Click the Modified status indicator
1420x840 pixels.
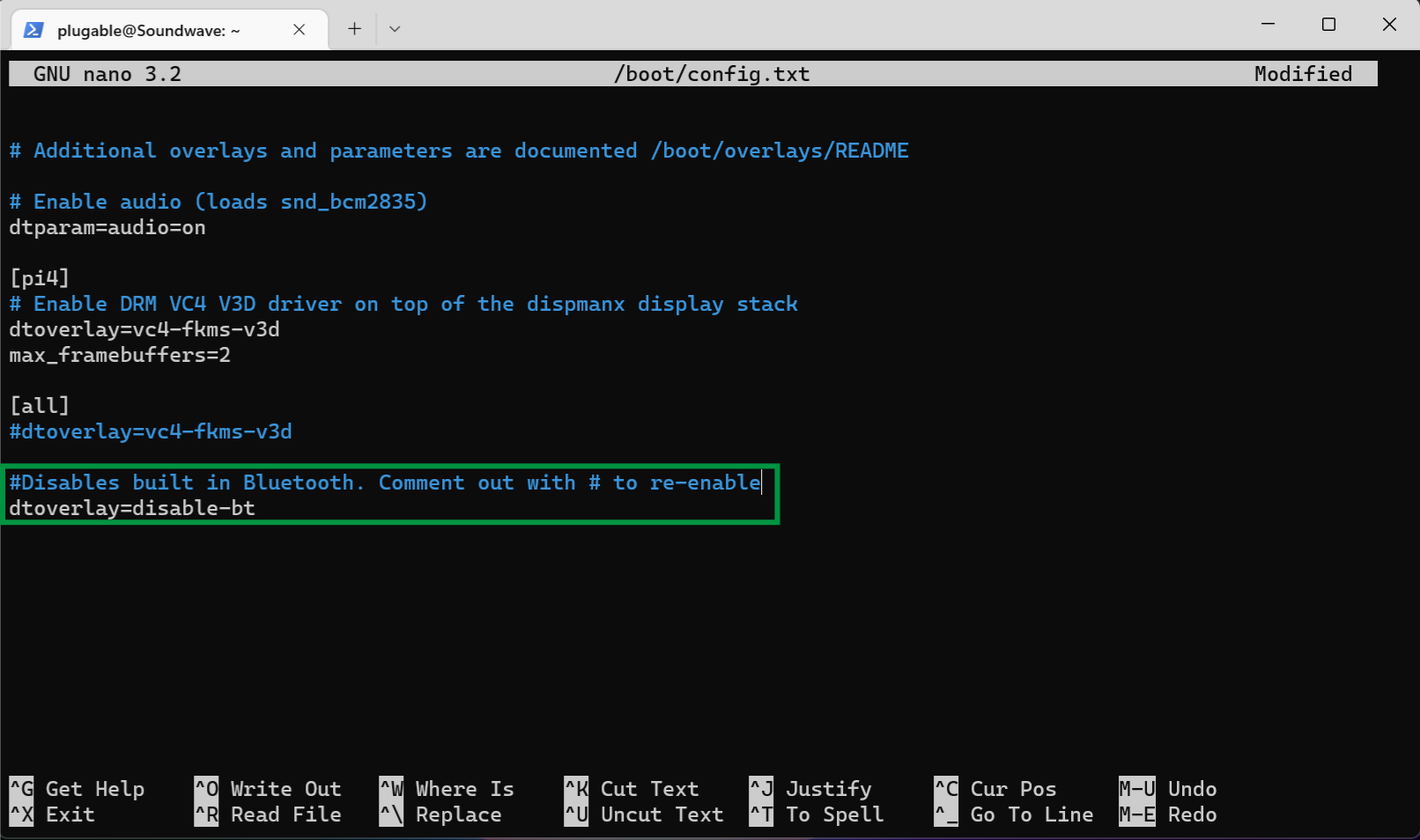(1303, 74)
